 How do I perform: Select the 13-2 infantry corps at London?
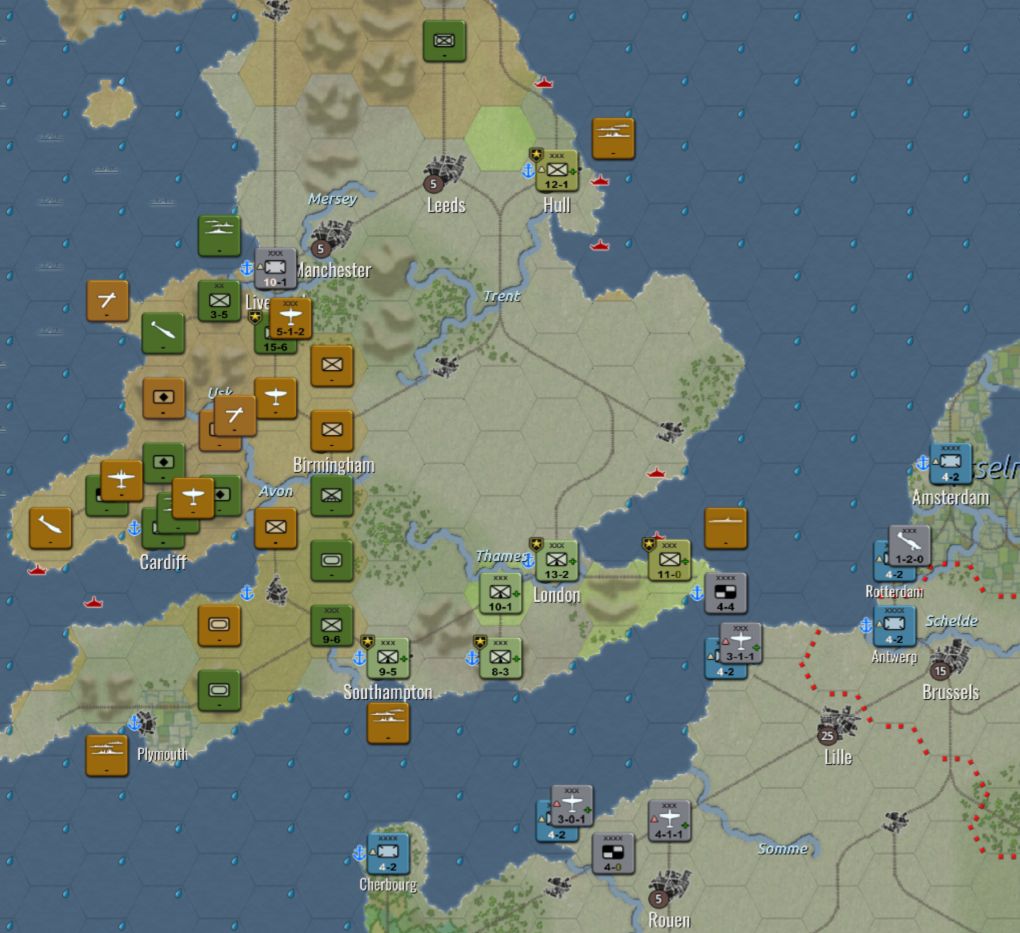click(x=557, y=561)
